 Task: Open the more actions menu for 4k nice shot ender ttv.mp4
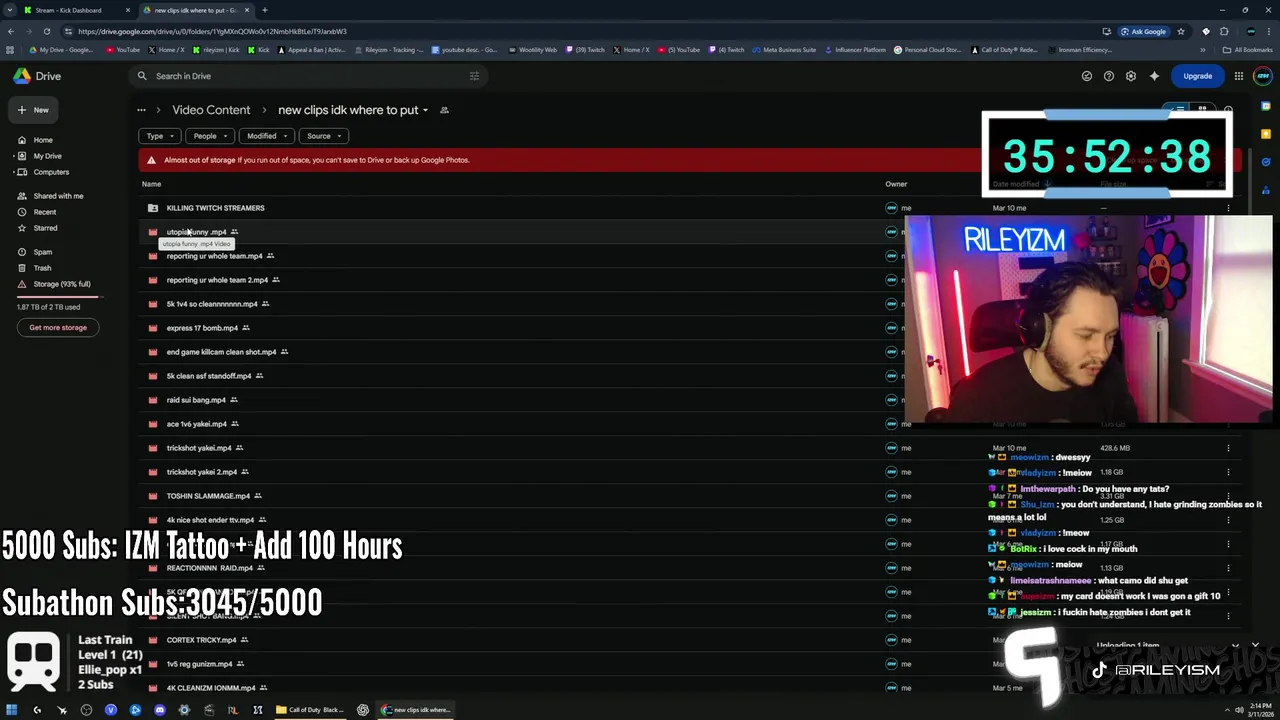pos(1228,520)
